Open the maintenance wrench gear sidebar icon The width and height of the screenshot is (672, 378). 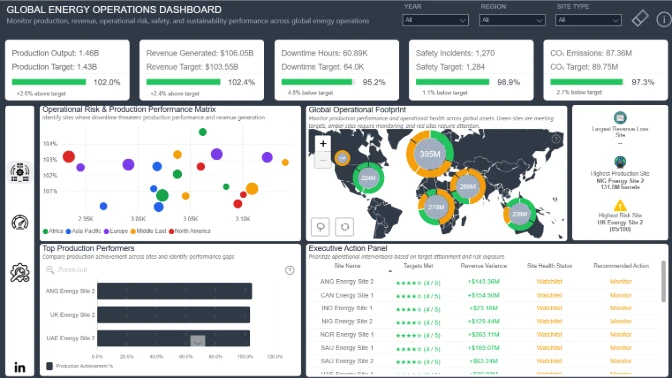20,273
